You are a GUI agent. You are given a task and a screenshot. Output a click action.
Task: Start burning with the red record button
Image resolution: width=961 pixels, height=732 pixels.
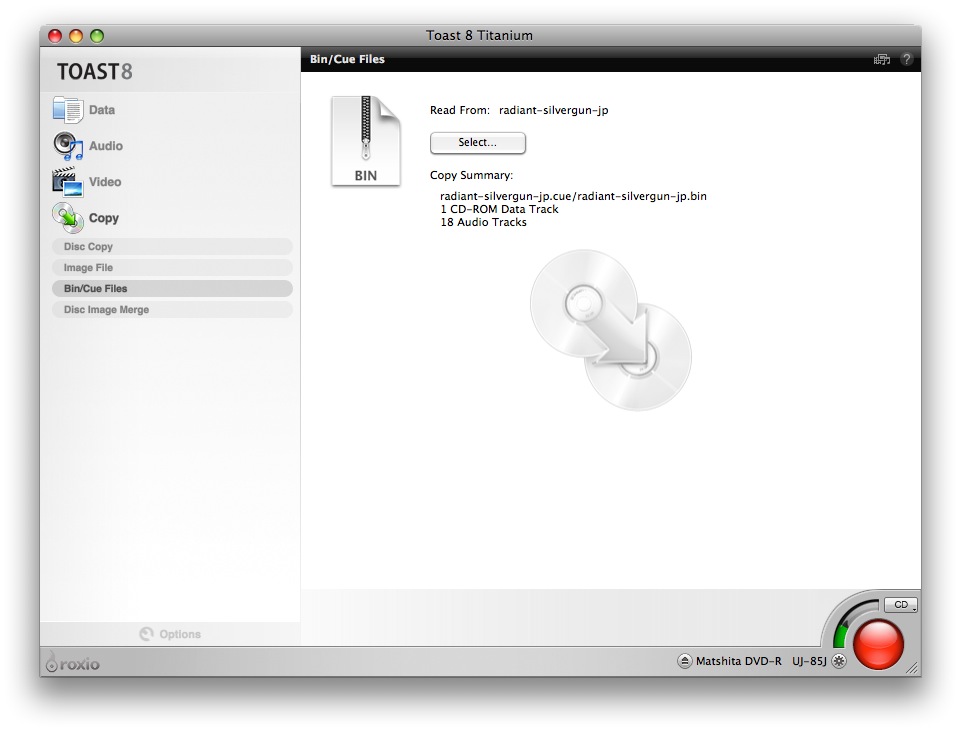pos(878,644)
